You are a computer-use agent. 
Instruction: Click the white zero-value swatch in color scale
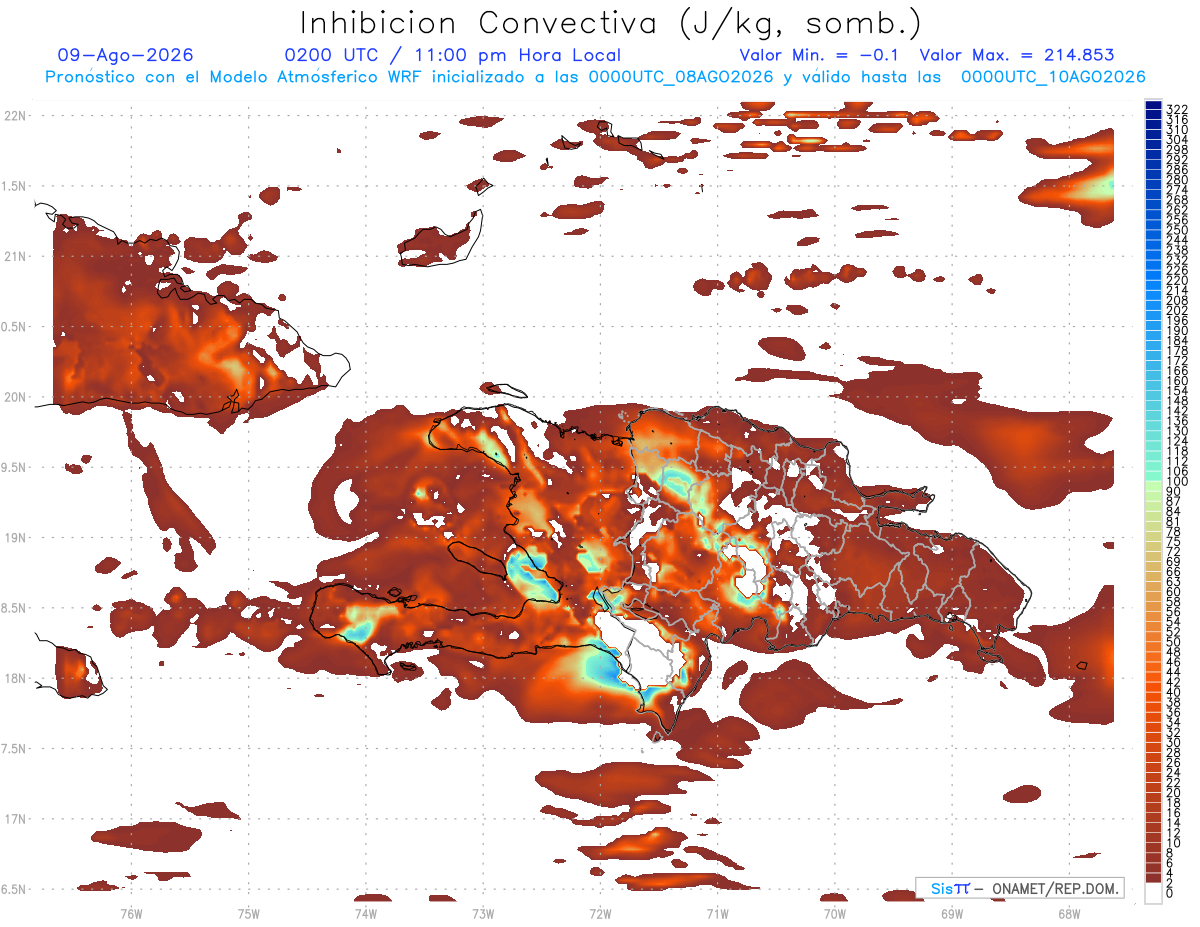coord(1154,893)
